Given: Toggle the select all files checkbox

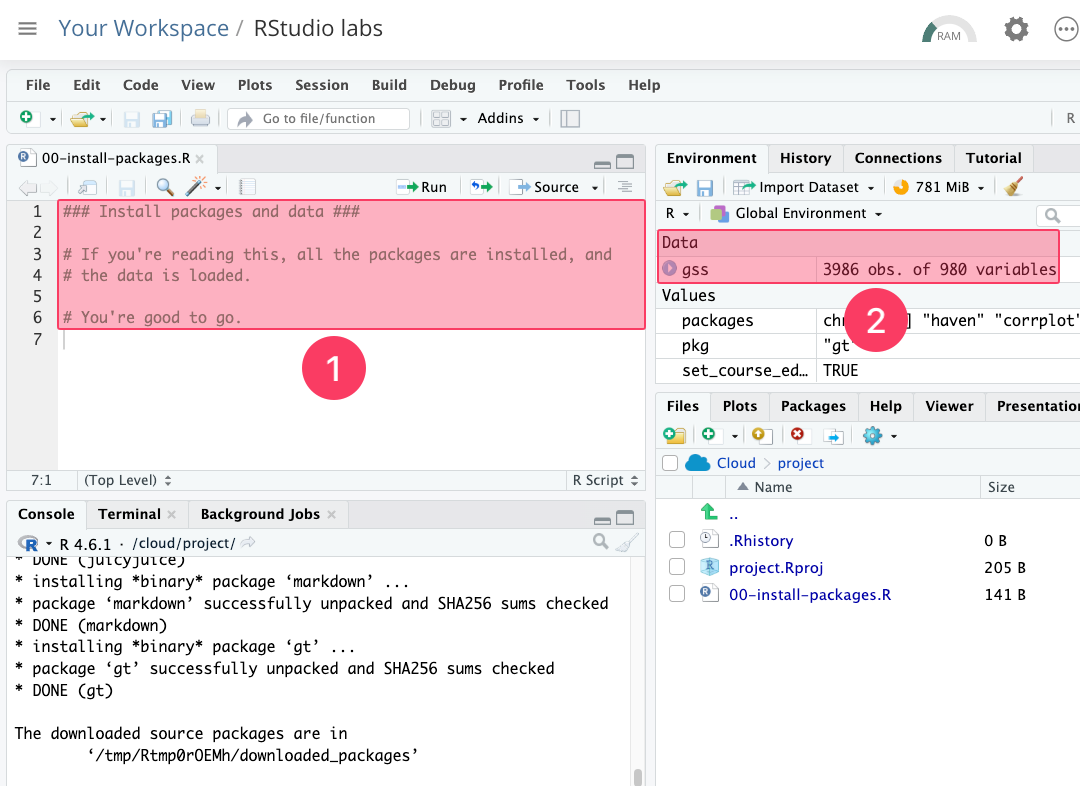Looking at the screenshot, I should point(670,463).
